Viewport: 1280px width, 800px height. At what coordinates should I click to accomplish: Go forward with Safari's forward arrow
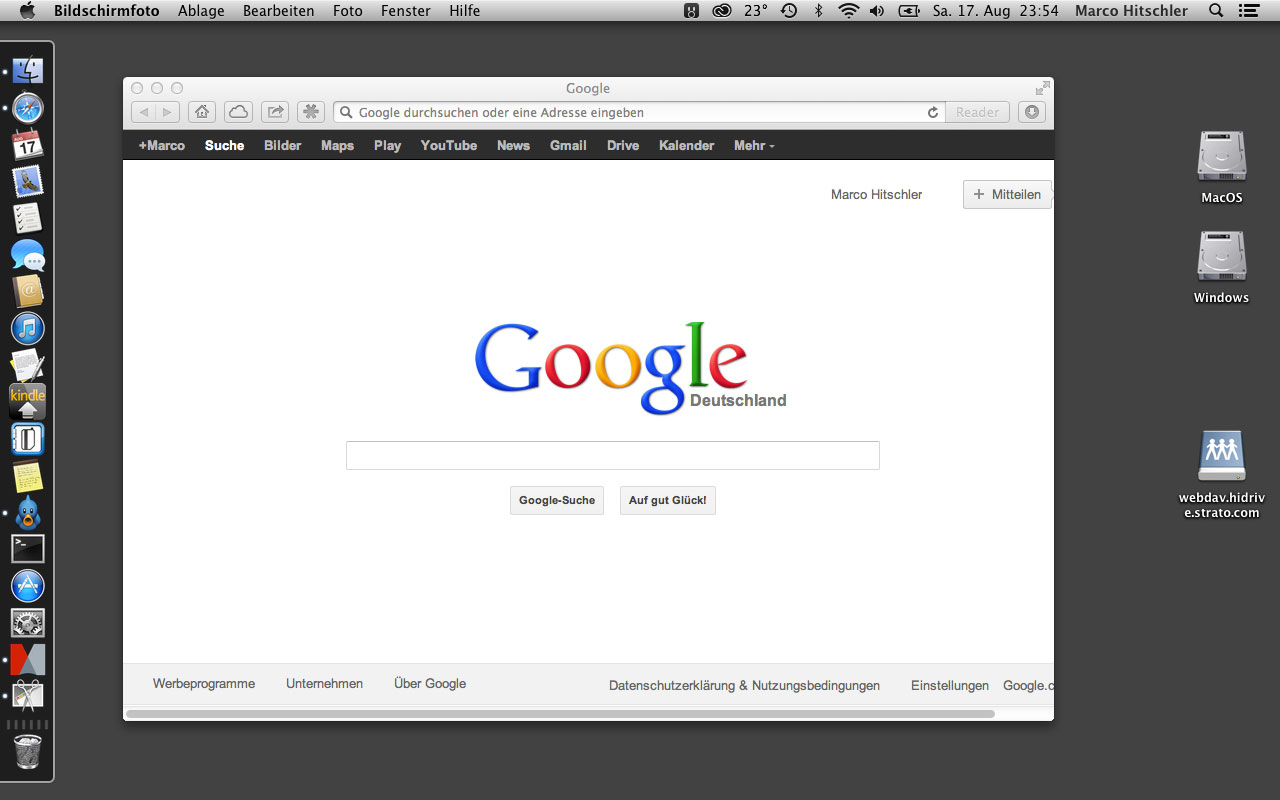pyautogui.click(x=168, y=112)
